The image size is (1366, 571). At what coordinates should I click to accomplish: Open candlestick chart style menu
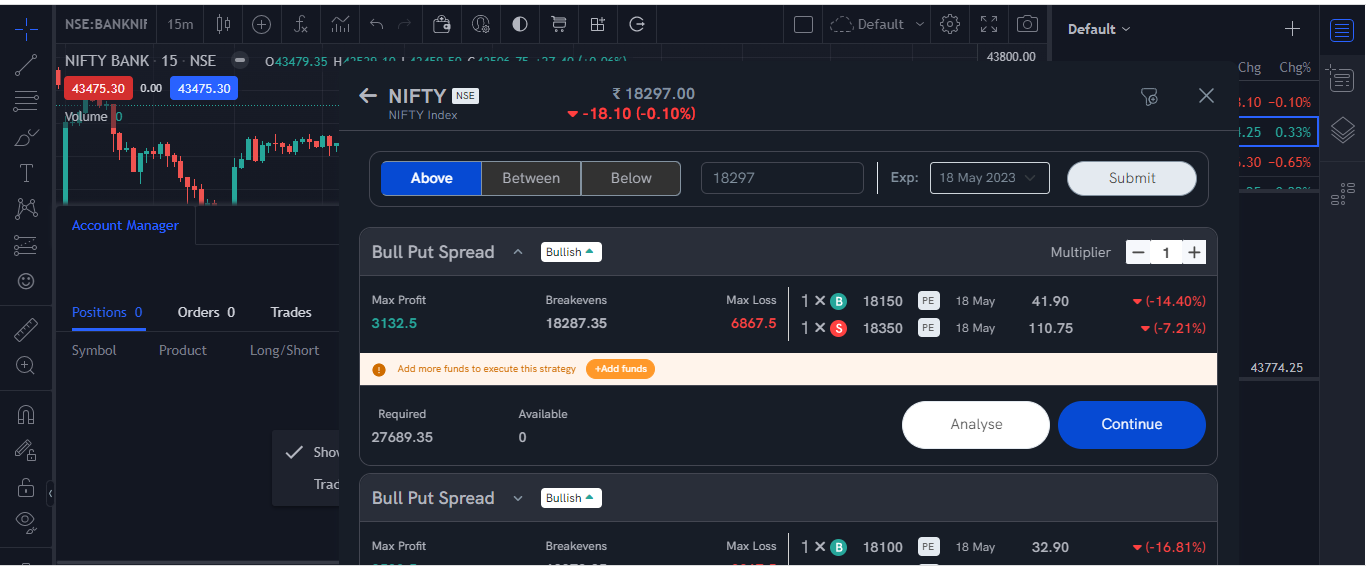(x=223, y=24)
